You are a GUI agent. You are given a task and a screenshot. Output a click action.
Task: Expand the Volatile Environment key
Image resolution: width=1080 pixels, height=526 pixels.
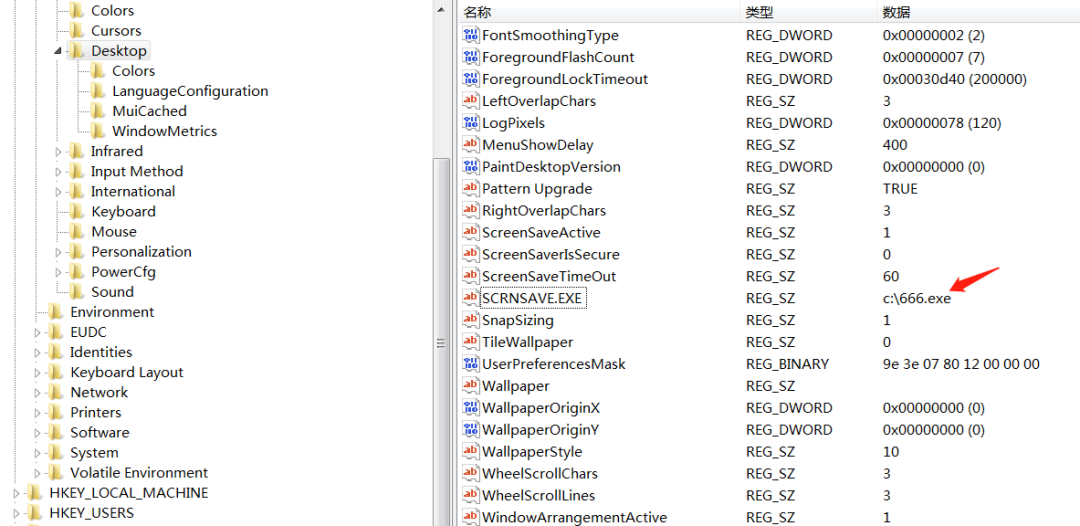(38, 473)
